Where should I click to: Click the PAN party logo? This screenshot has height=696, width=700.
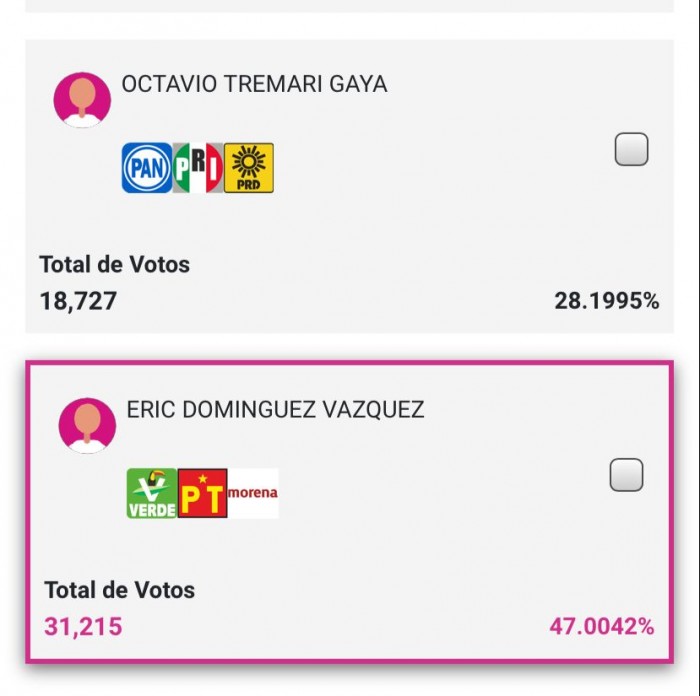[x=147, y=168]
